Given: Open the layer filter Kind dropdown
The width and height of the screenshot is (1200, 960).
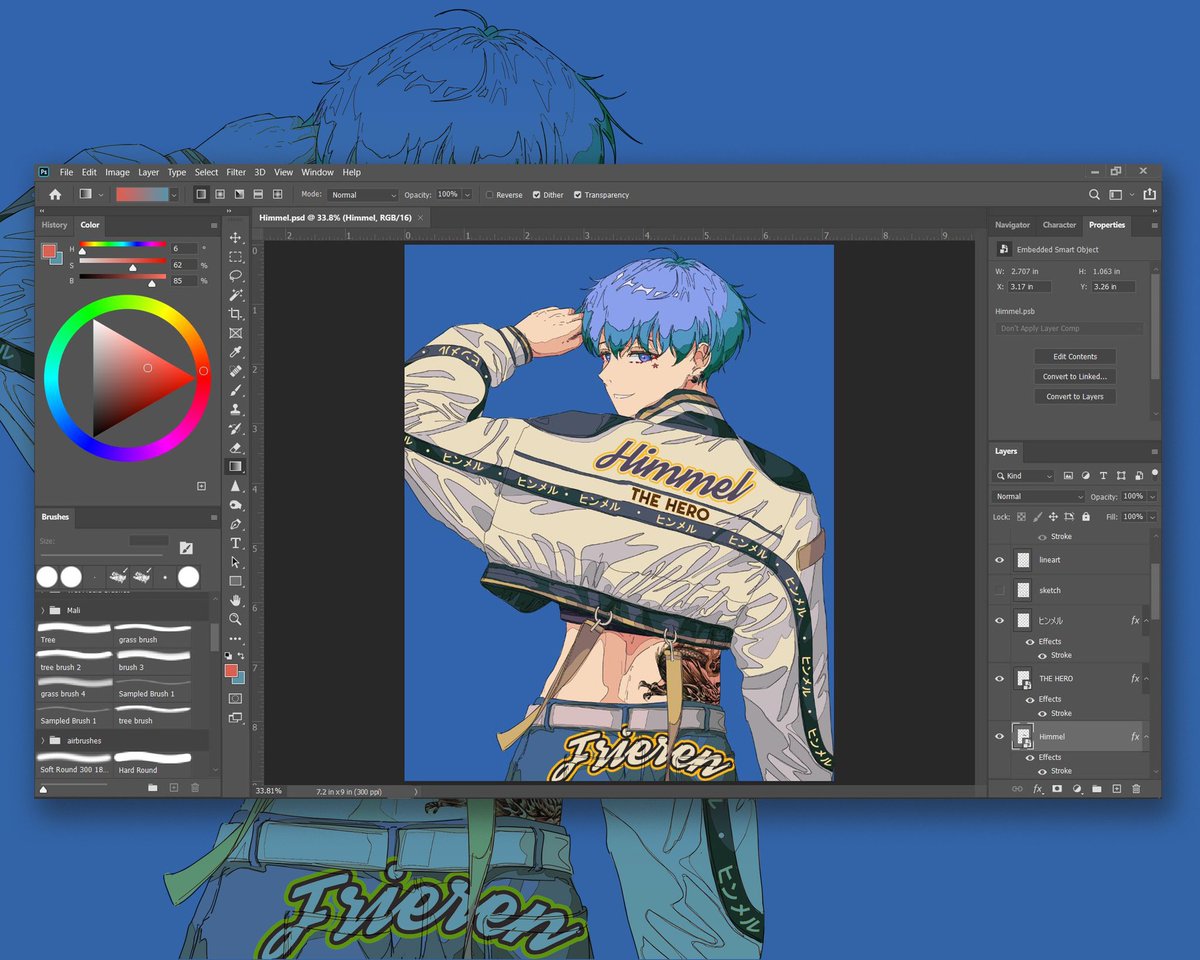Looking at the screenshot, I should [x=1024, y=476].
